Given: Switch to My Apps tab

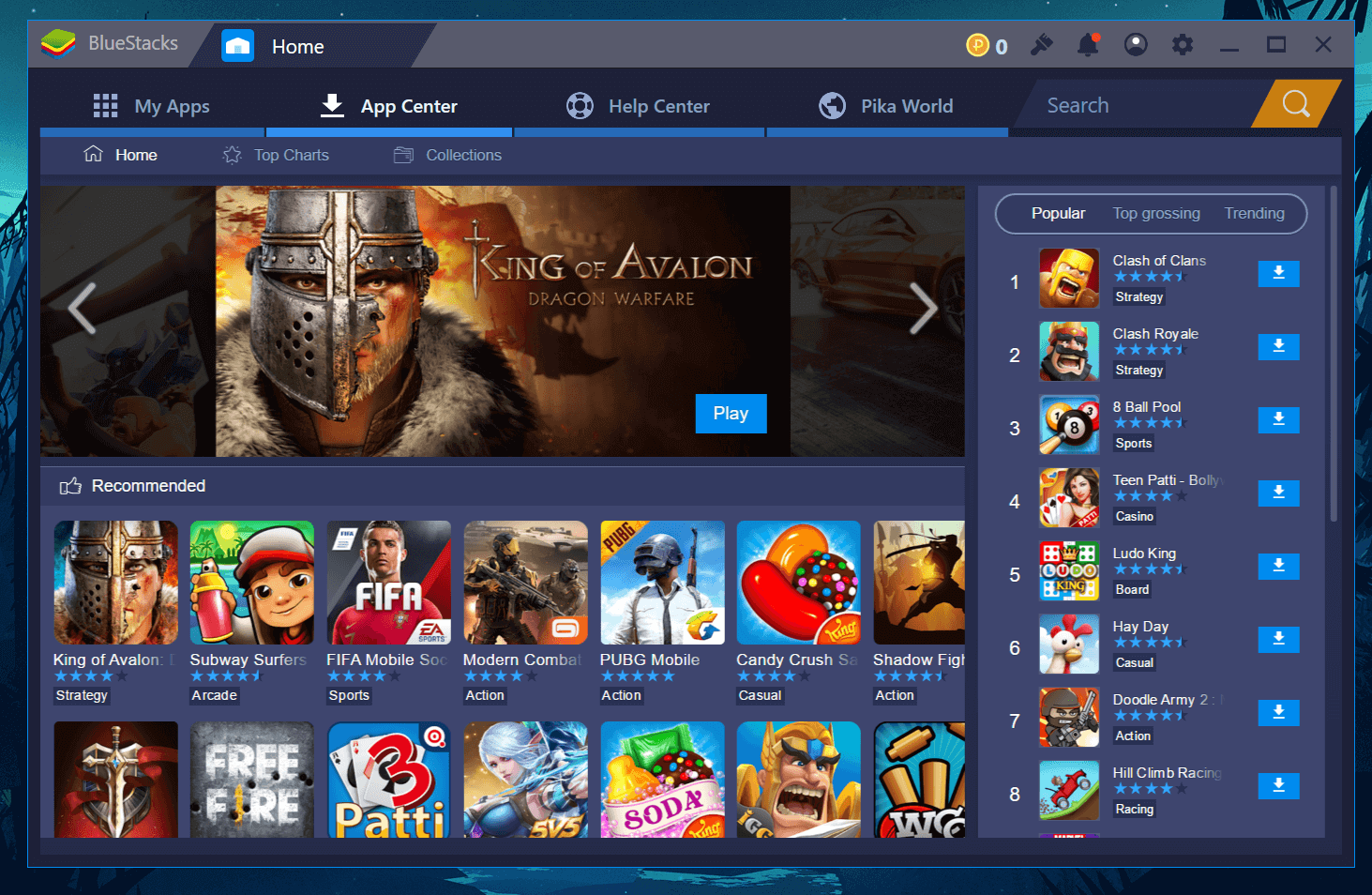Looking at the screenshot, I should coord(152,106).
